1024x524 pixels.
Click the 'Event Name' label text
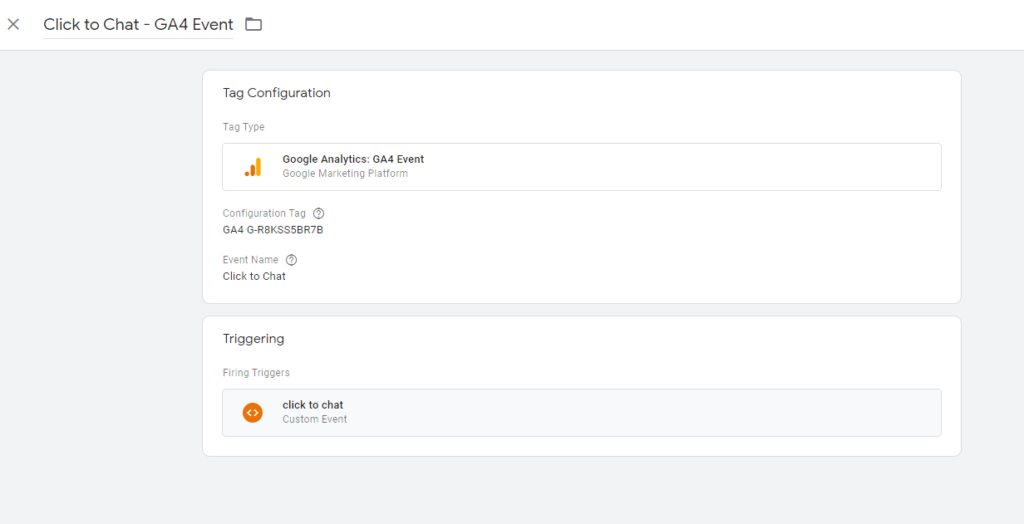coord(250,260)
